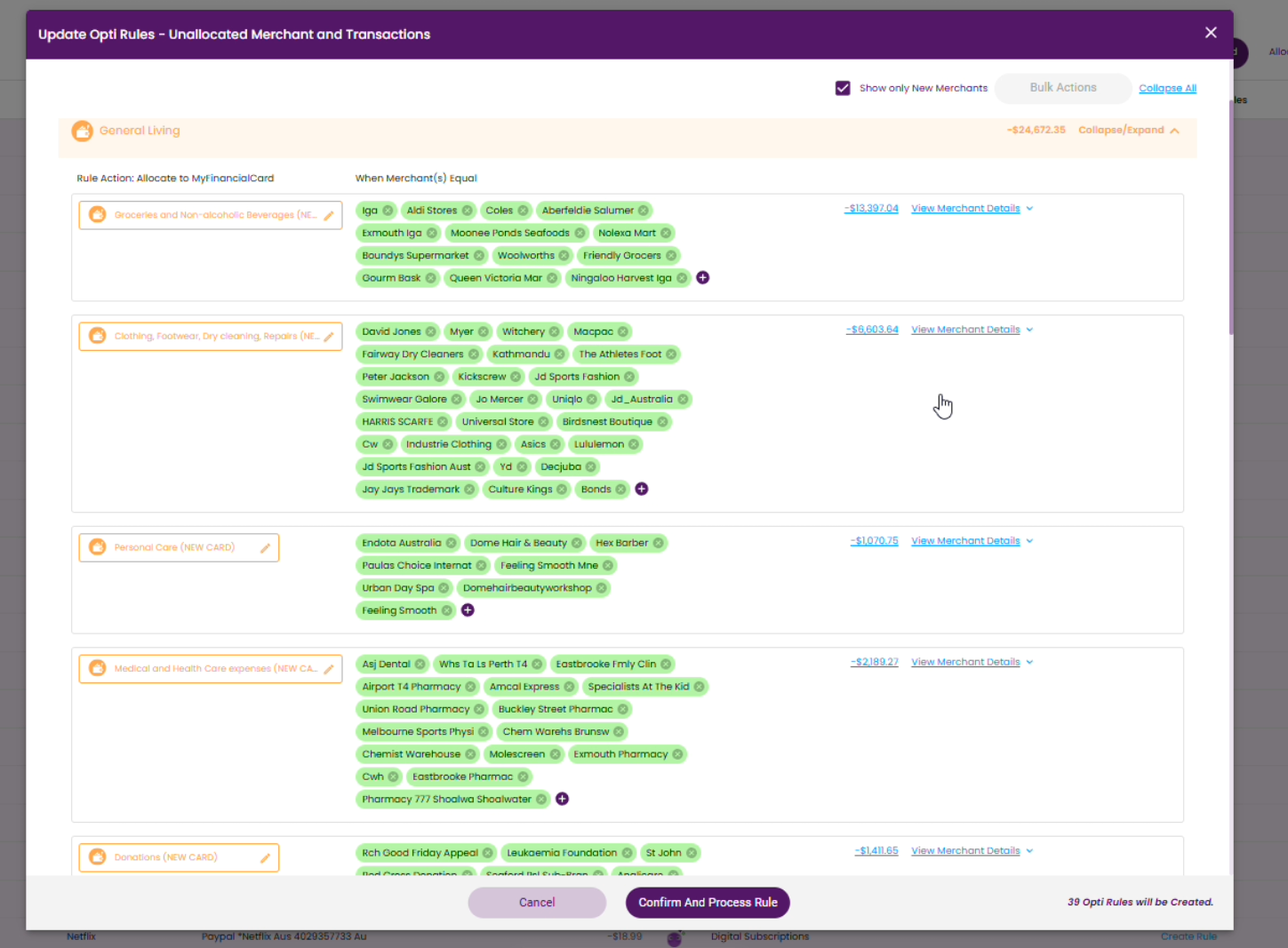Add a merchant to the Clothing rule
The width and height of the screenshot is (1288, 948).
coord(641,490)
